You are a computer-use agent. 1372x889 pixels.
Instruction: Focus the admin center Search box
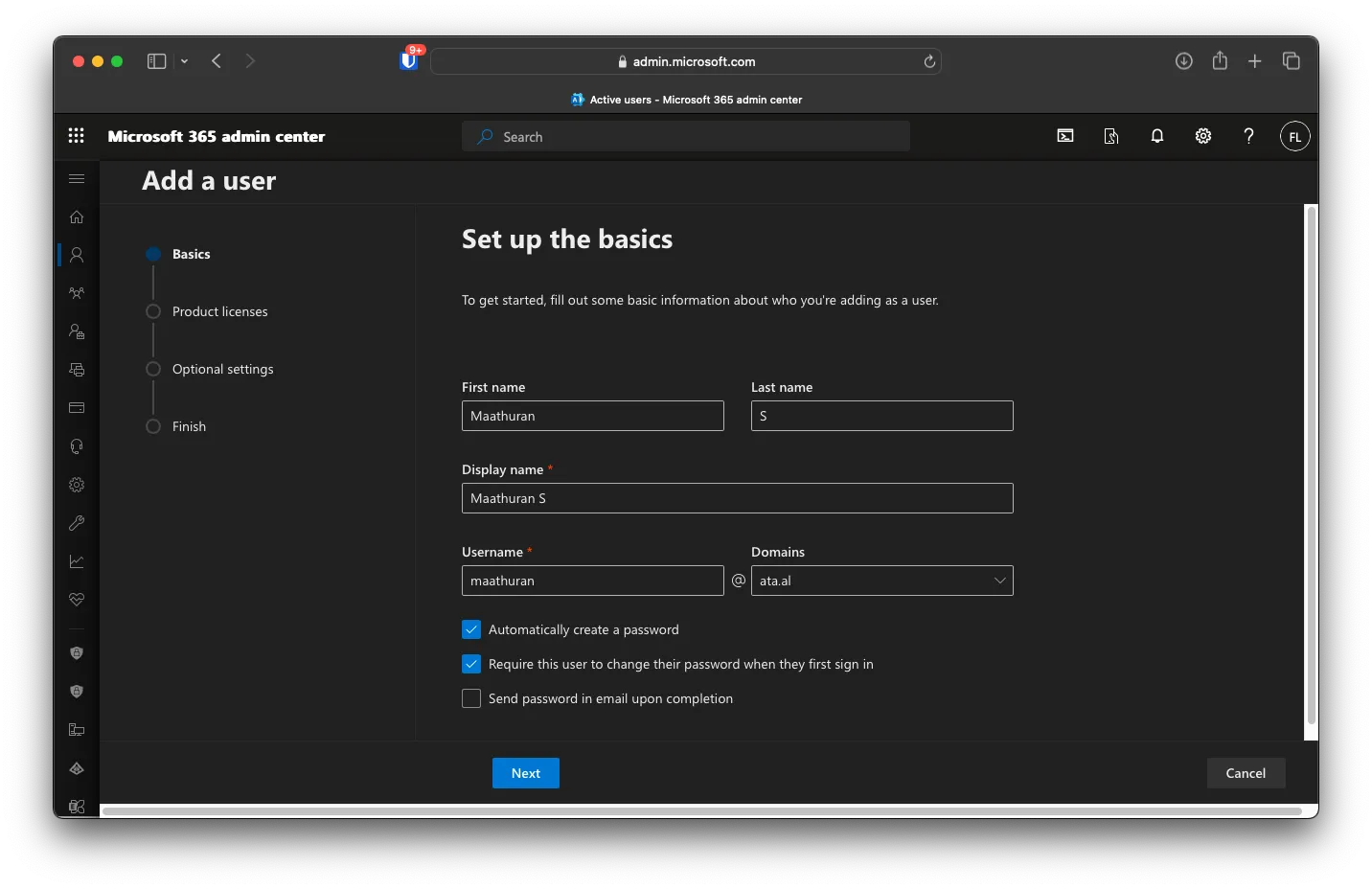click(x=686, y=136)
